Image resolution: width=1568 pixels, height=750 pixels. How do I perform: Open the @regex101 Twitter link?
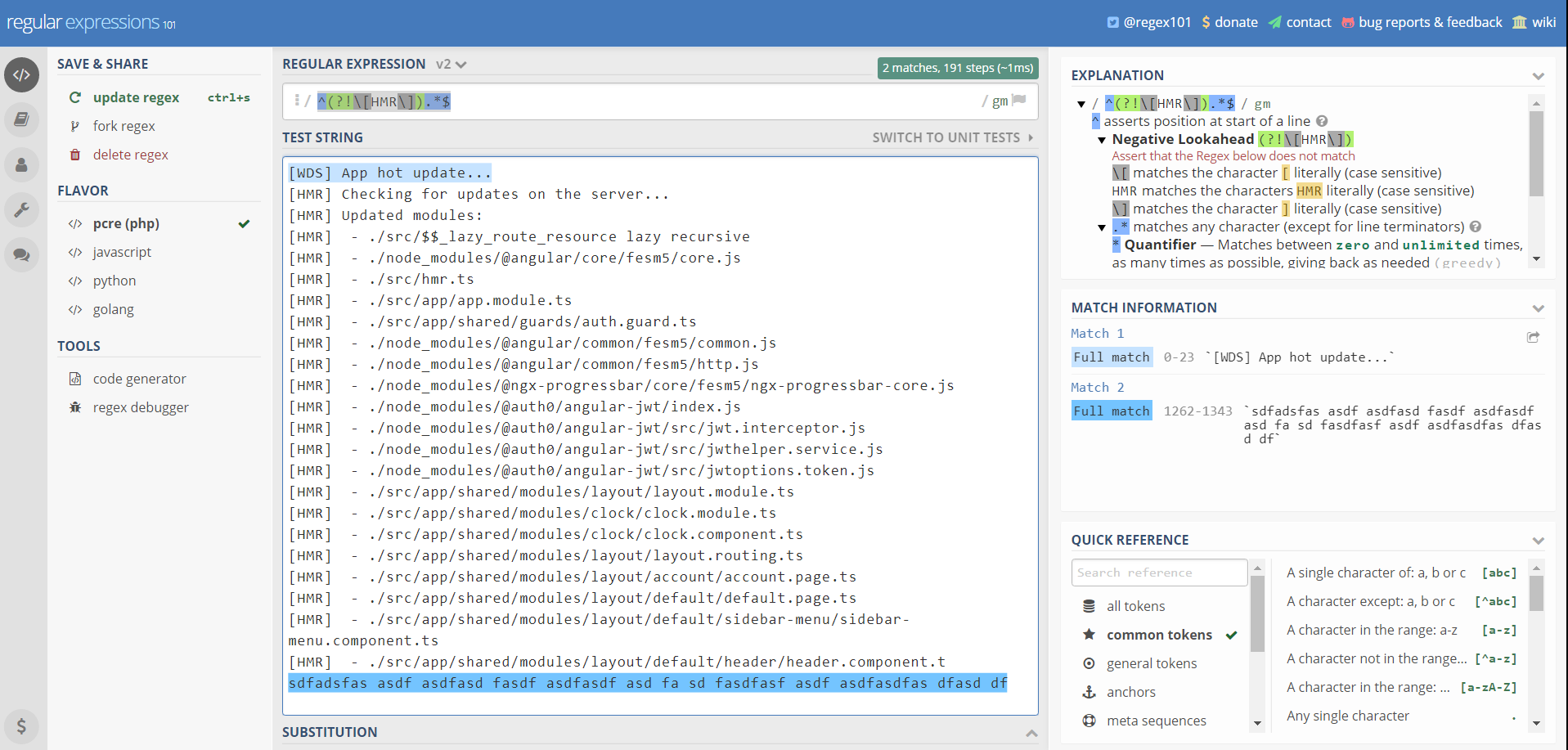pos(1157,22)
